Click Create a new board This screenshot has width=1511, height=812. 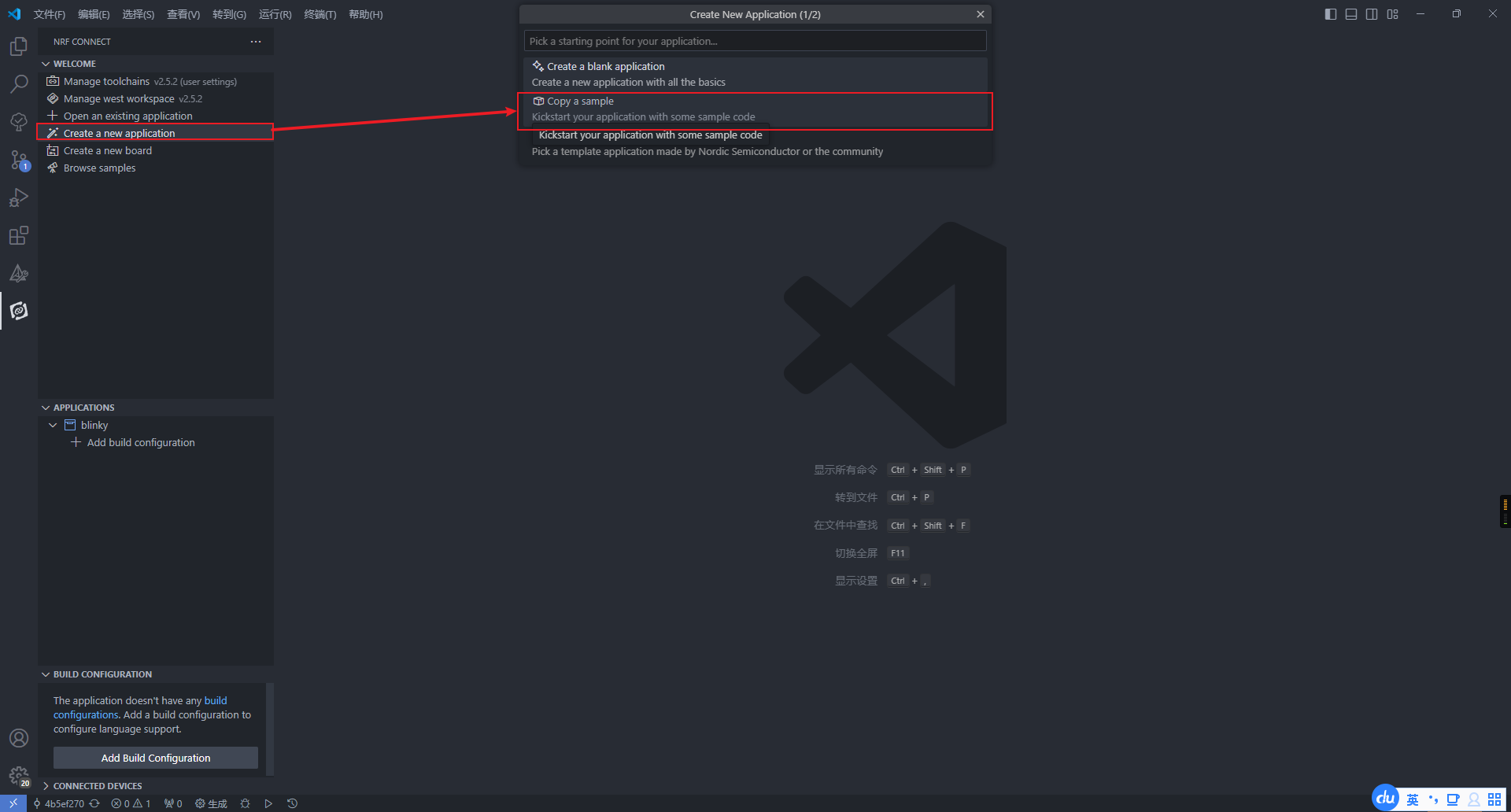click(x=156, y=150)
